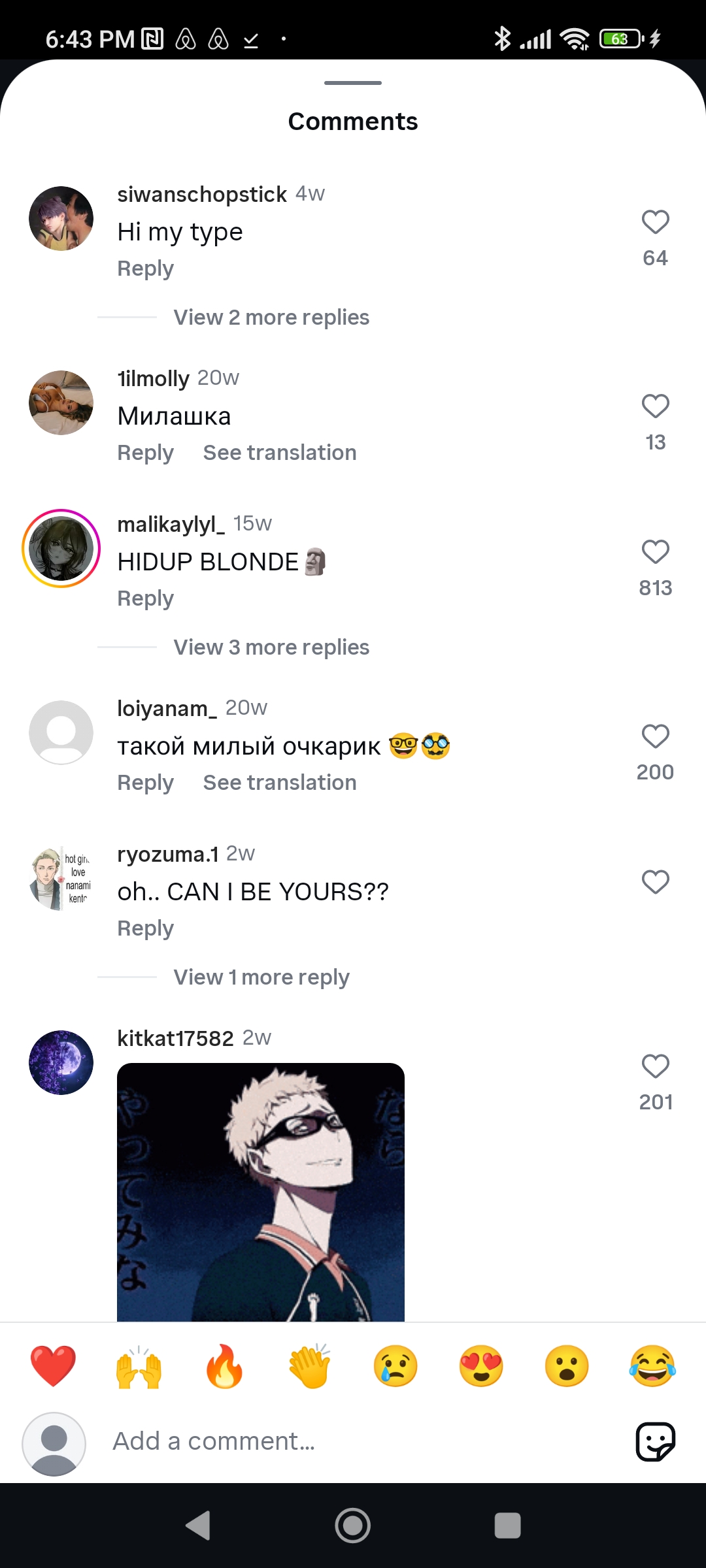
Task: Open malikaylyl_'s story profile picture
Action: click(61, 548)
